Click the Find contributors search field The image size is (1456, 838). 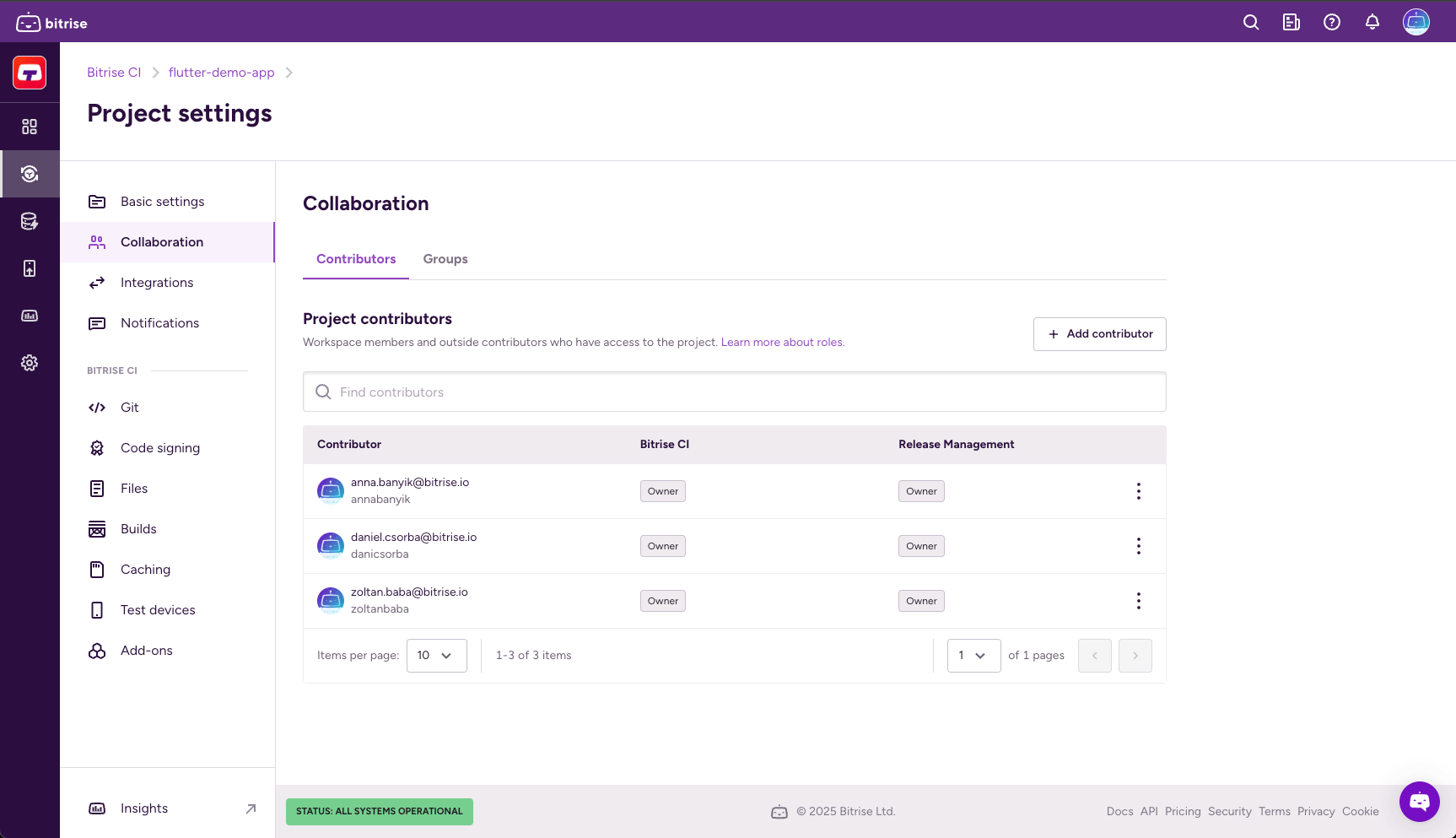point(734,392)
